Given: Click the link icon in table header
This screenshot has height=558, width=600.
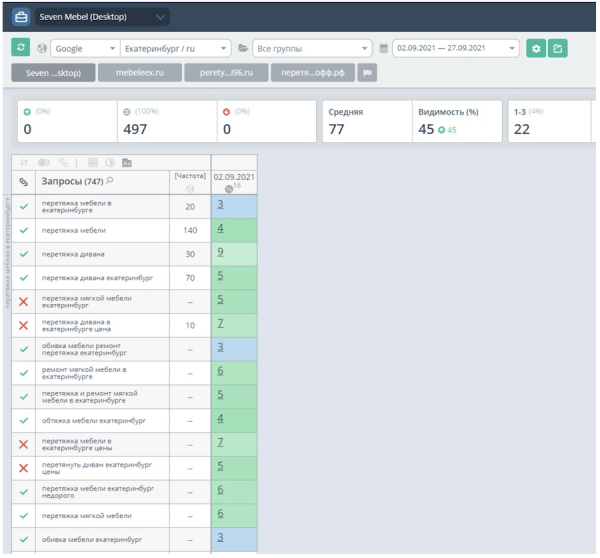Looking at the screenshot, I should 24,181.
